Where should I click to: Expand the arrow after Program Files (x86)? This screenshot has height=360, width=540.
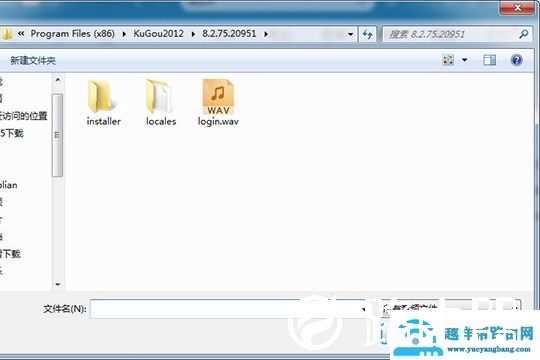[x=124, y=34]
